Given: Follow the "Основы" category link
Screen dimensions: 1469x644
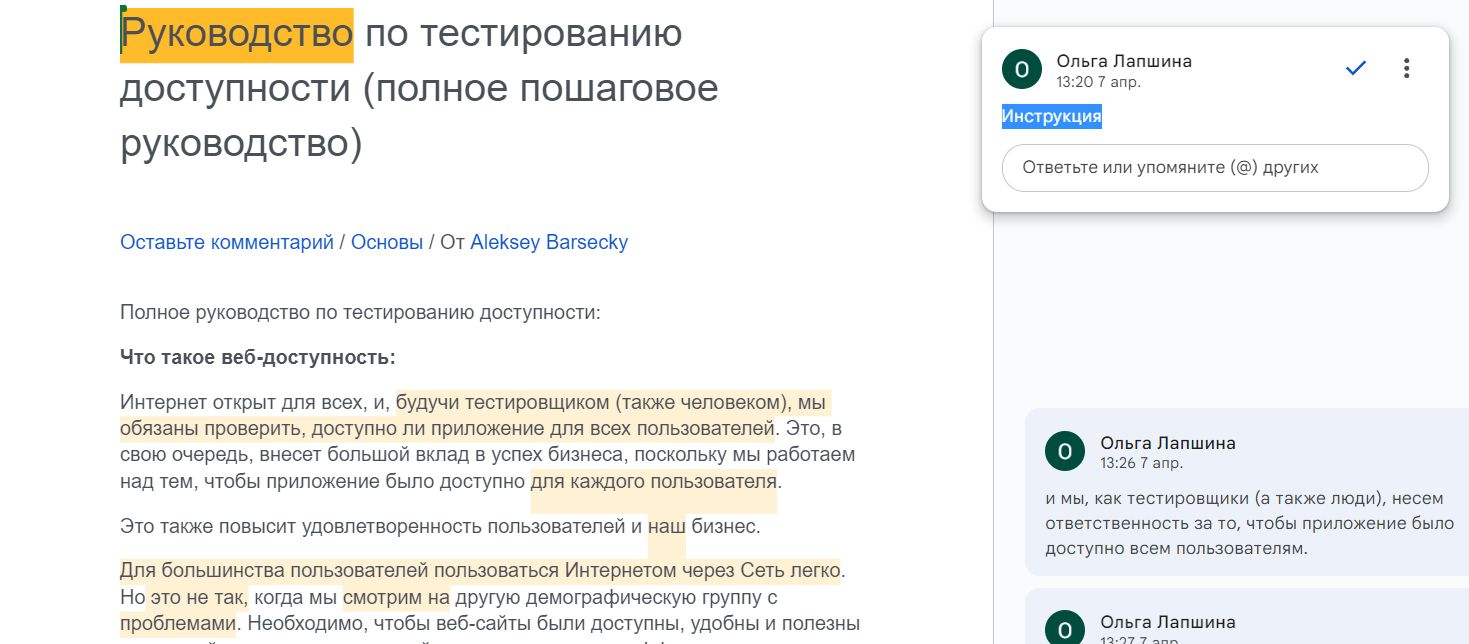Looking at the screenshot, I should [x=387, y=242].
